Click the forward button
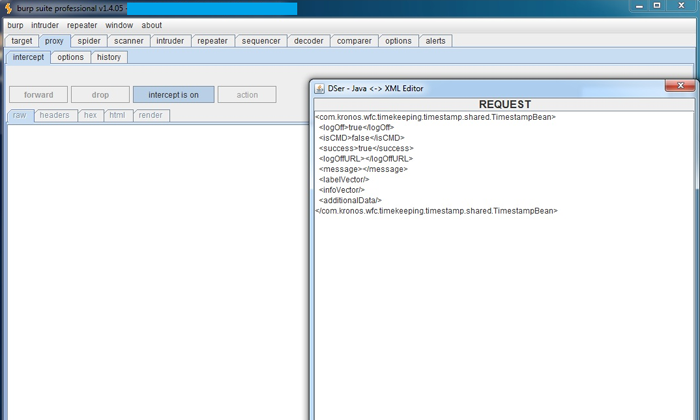 [x=38, y=95]
